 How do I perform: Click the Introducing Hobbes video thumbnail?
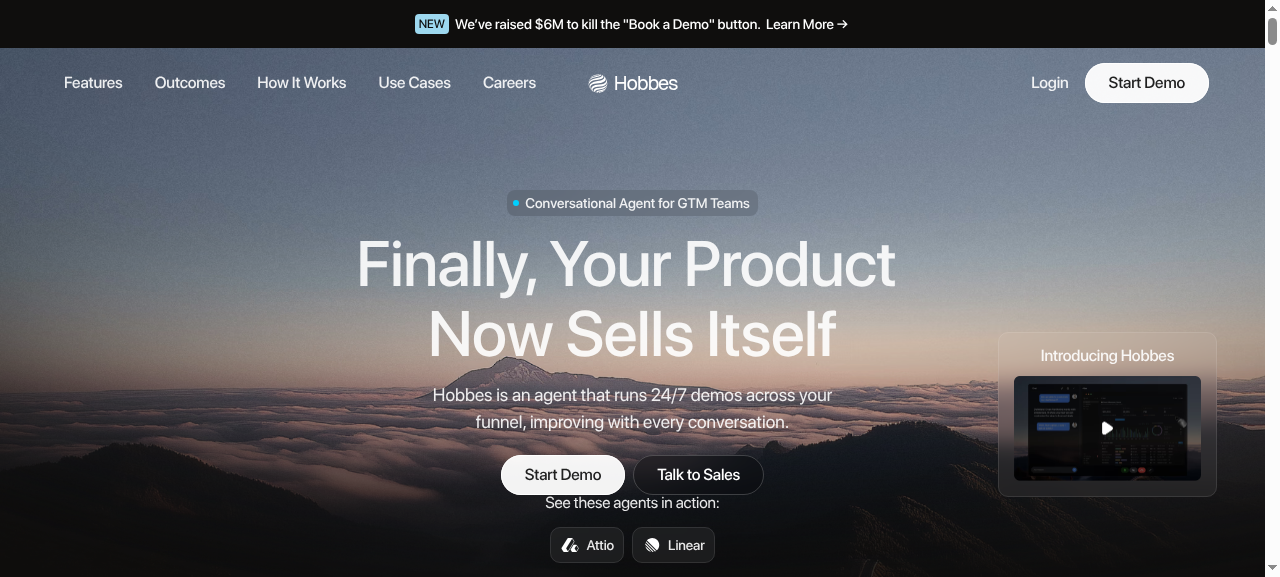click(1107, 428)
